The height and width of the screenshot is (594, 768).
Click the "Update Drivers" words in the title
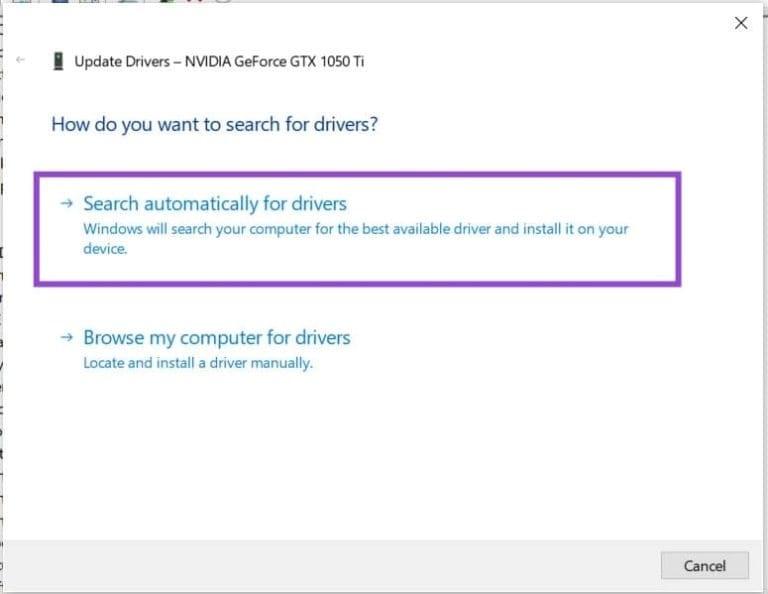coord(120,62)
